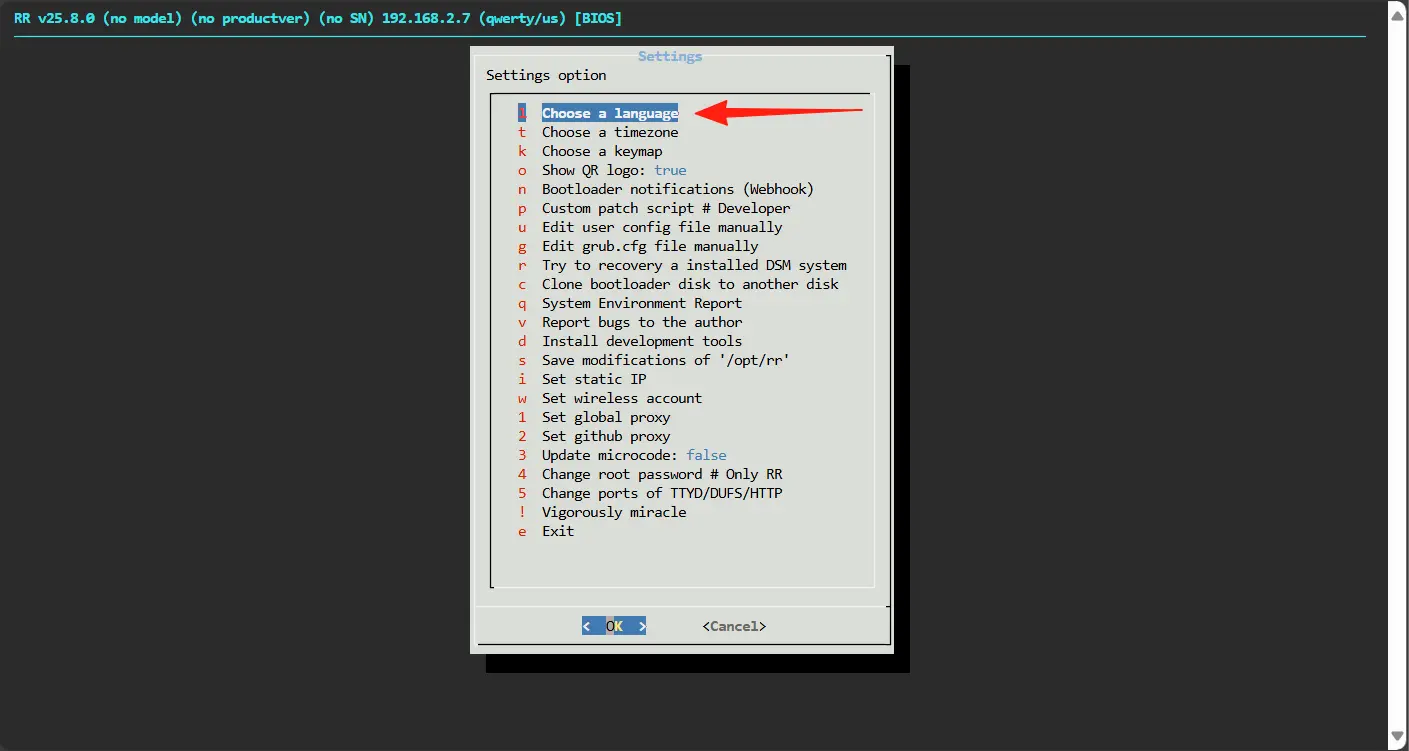Choose 'Edit grub.cfg file manually'

click(x=649, y=246)
